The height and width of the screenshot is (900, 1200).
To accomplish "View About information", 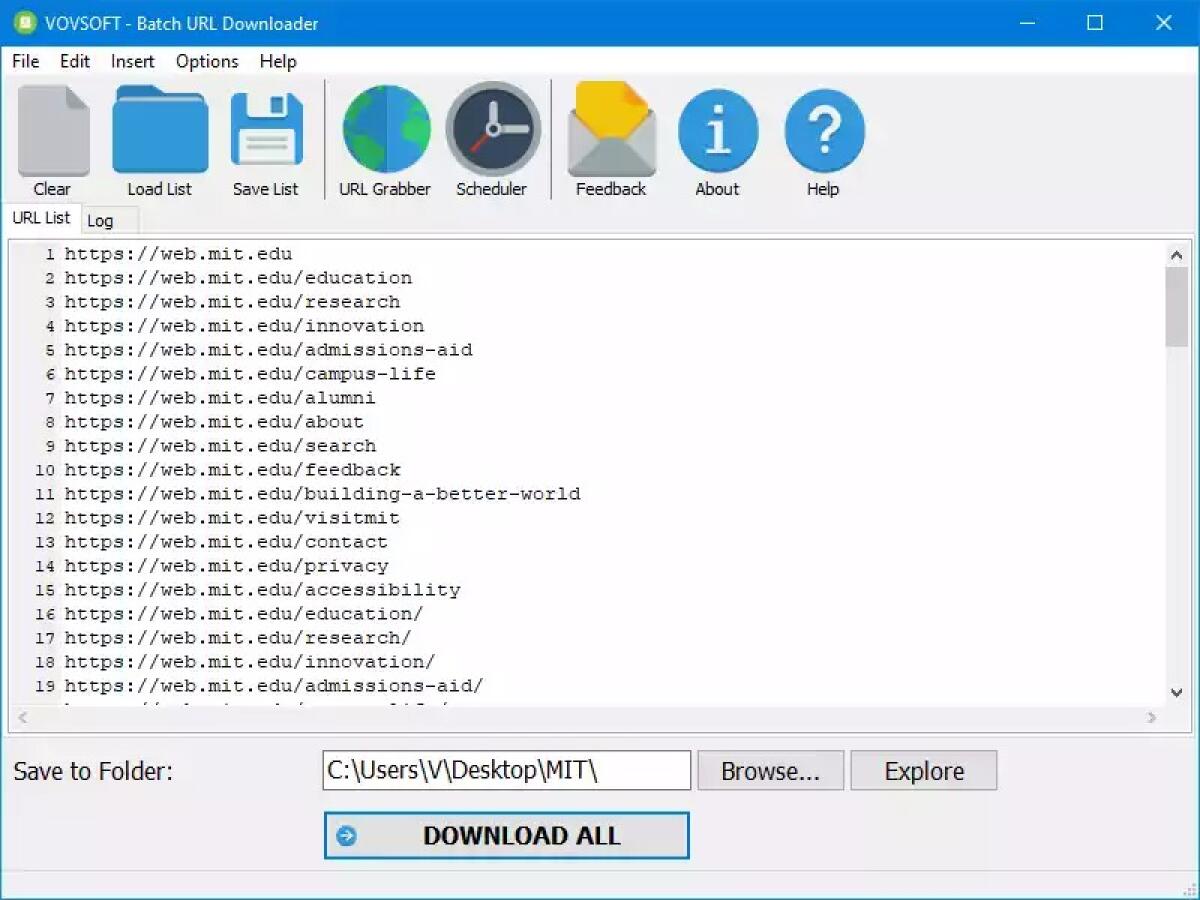I will [x=717, y=130].
